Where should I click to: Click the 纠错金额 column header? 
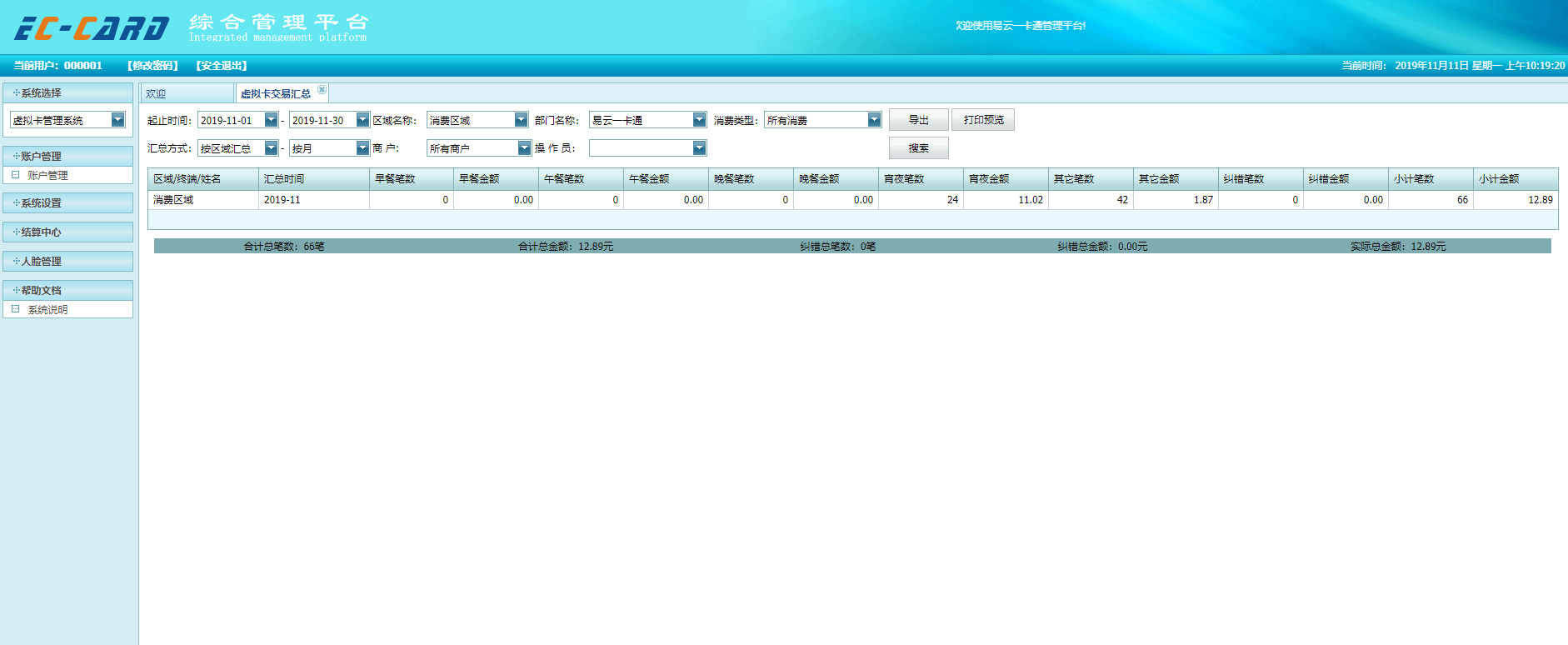coord(1346,179)
